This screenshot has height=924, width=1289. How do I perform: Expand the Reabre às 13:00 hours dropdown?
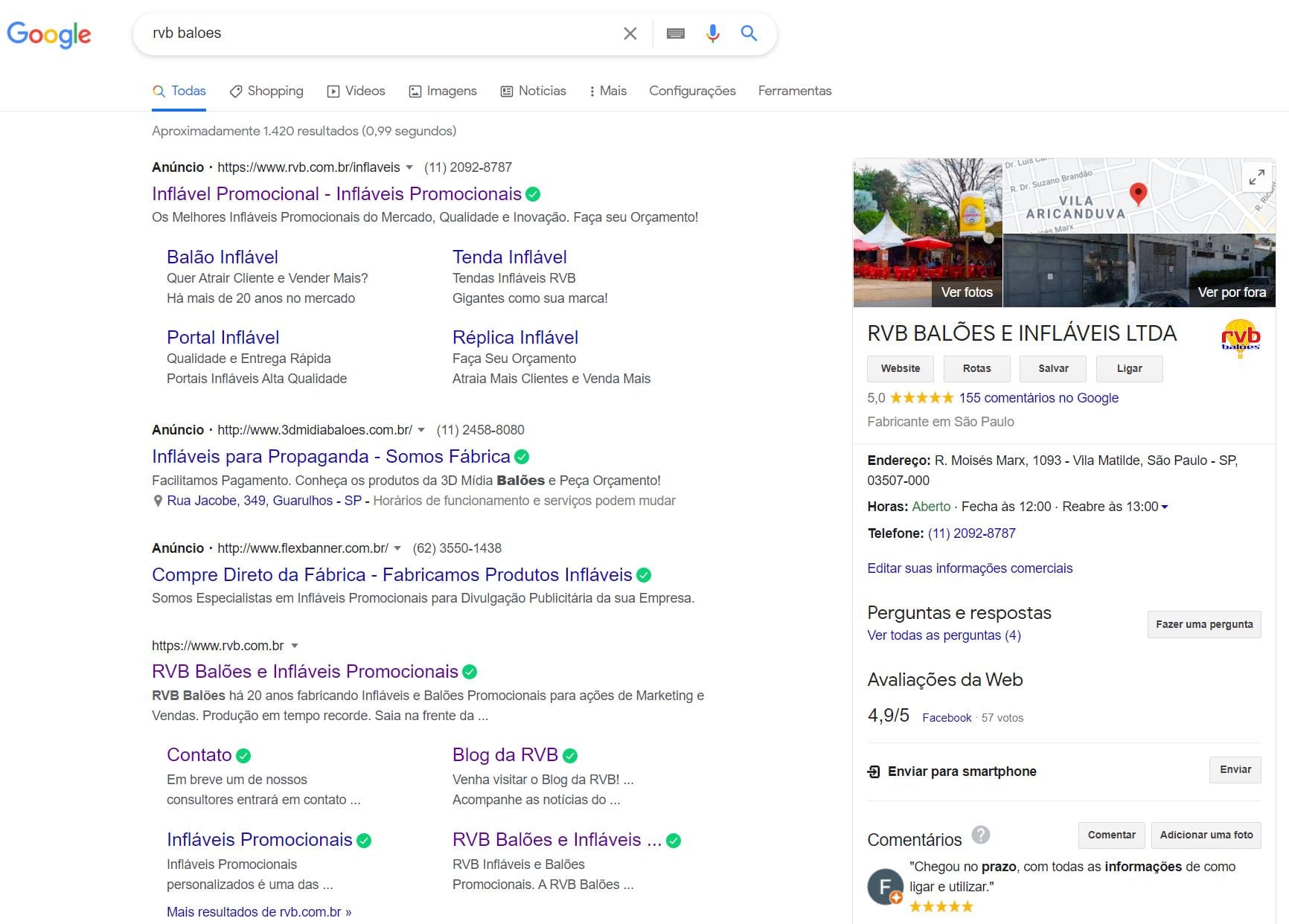(1166, 507)
